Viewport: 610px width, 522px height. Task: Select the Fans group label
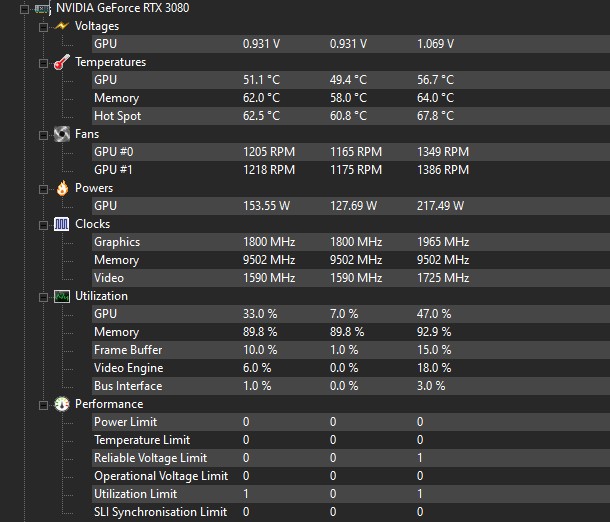[87, 134]
